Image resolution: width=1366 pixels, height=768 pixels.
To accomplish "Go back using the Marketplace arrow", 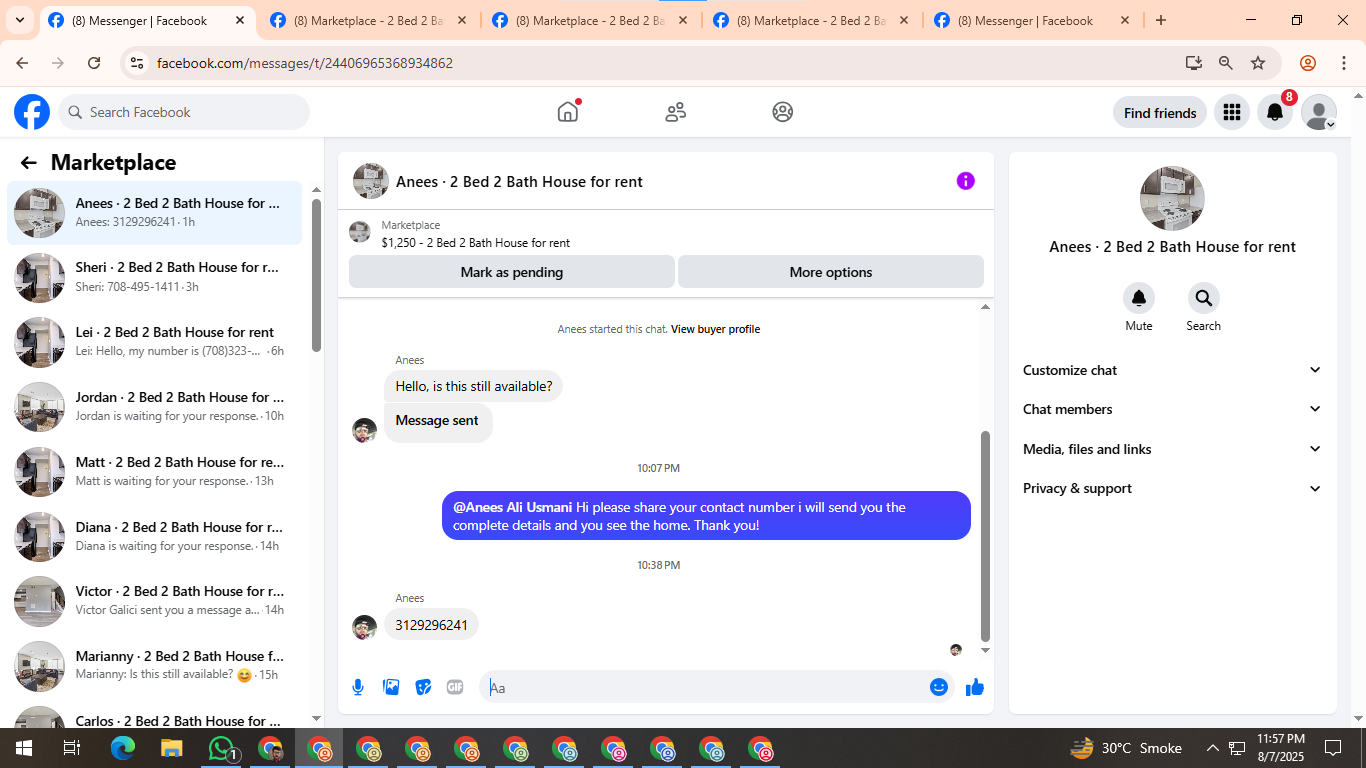I will [x=28, y=163].
